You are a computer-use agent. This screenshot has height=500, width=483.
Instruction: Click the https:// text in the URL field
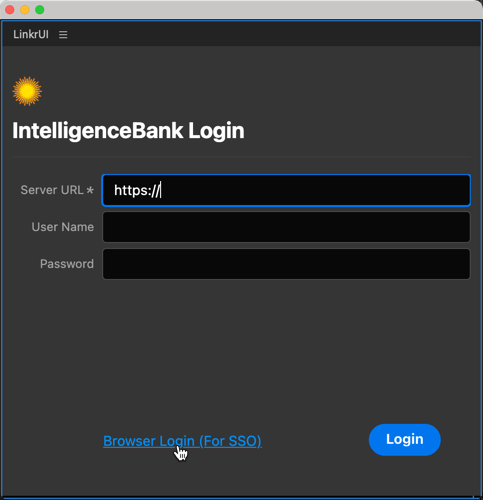[x=137, y=190]
